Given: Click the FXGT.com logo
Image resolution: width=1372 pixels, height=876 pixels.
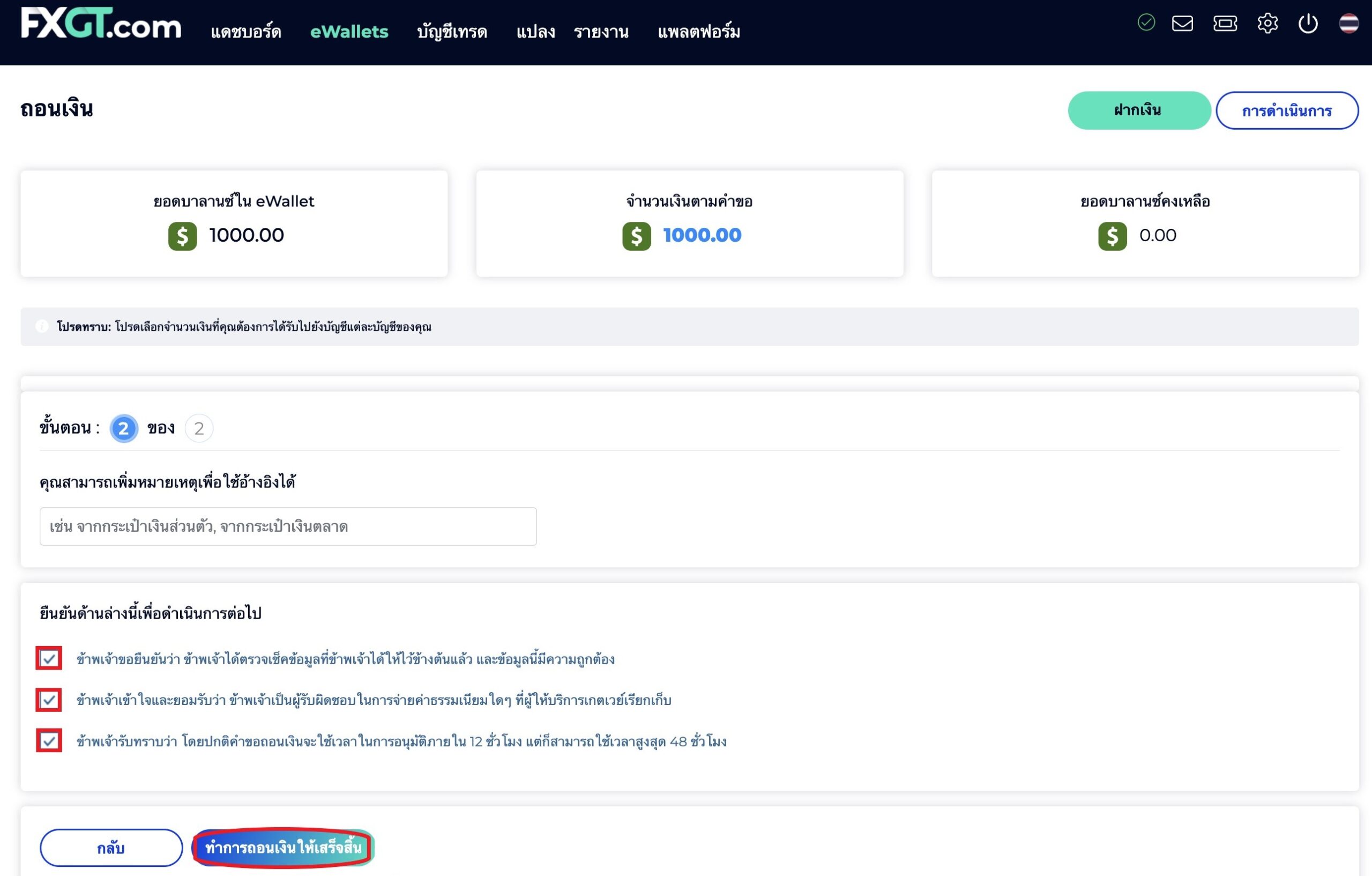Looking at the screenshot, I should 101,24.
